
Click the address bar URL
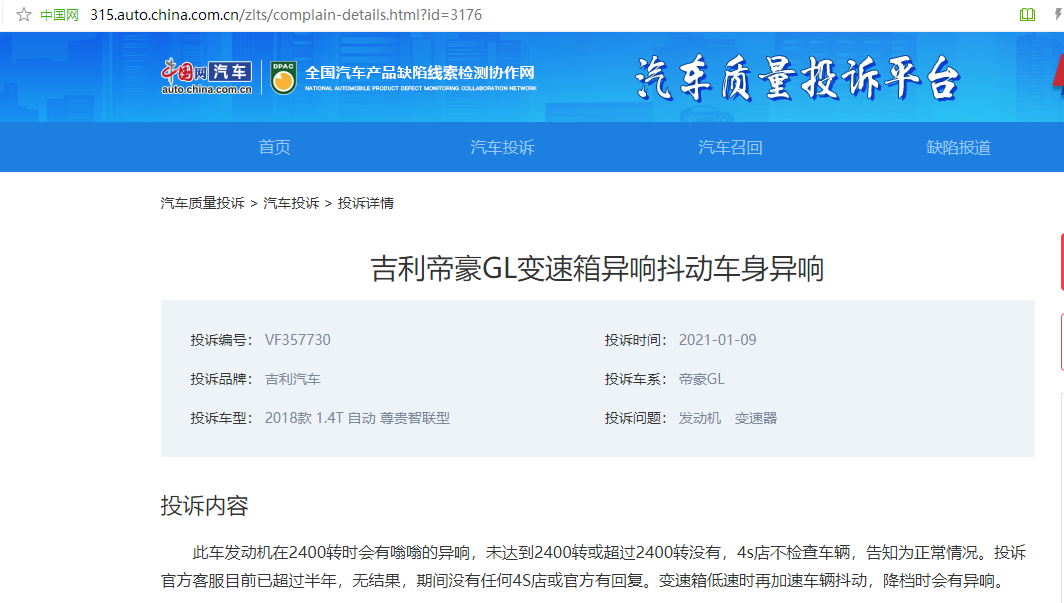click(286, 15)
